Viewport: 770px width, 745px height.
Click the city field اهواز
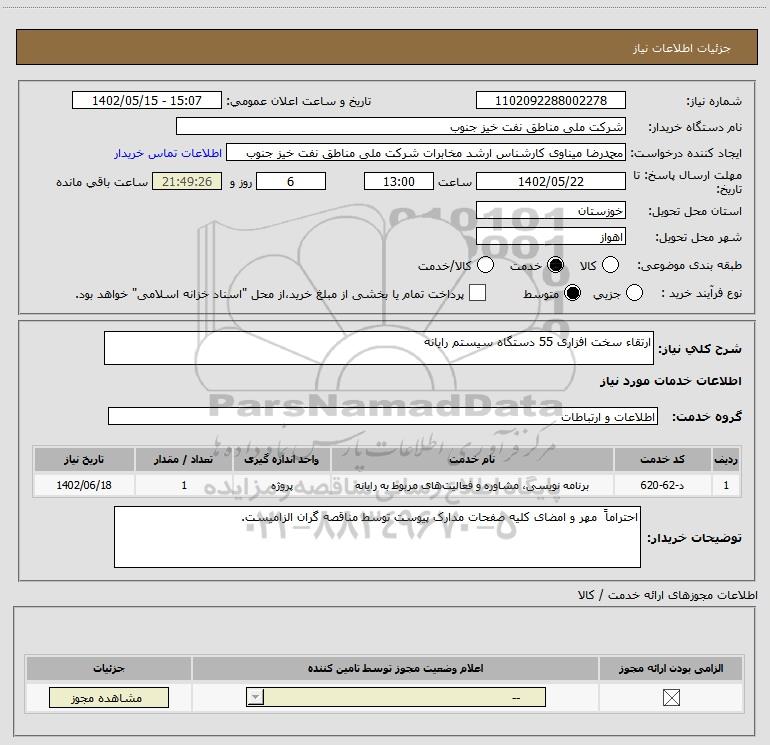pyautogui.click(x=550, y=237)
